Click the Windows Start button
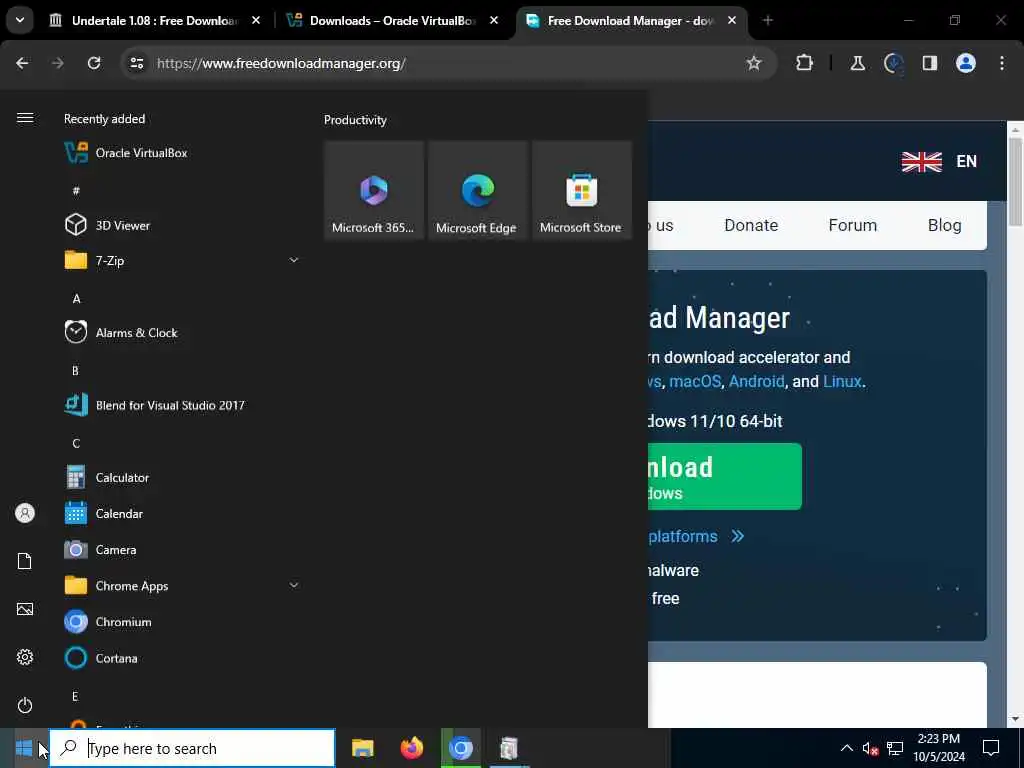 [x=24, y=748]
